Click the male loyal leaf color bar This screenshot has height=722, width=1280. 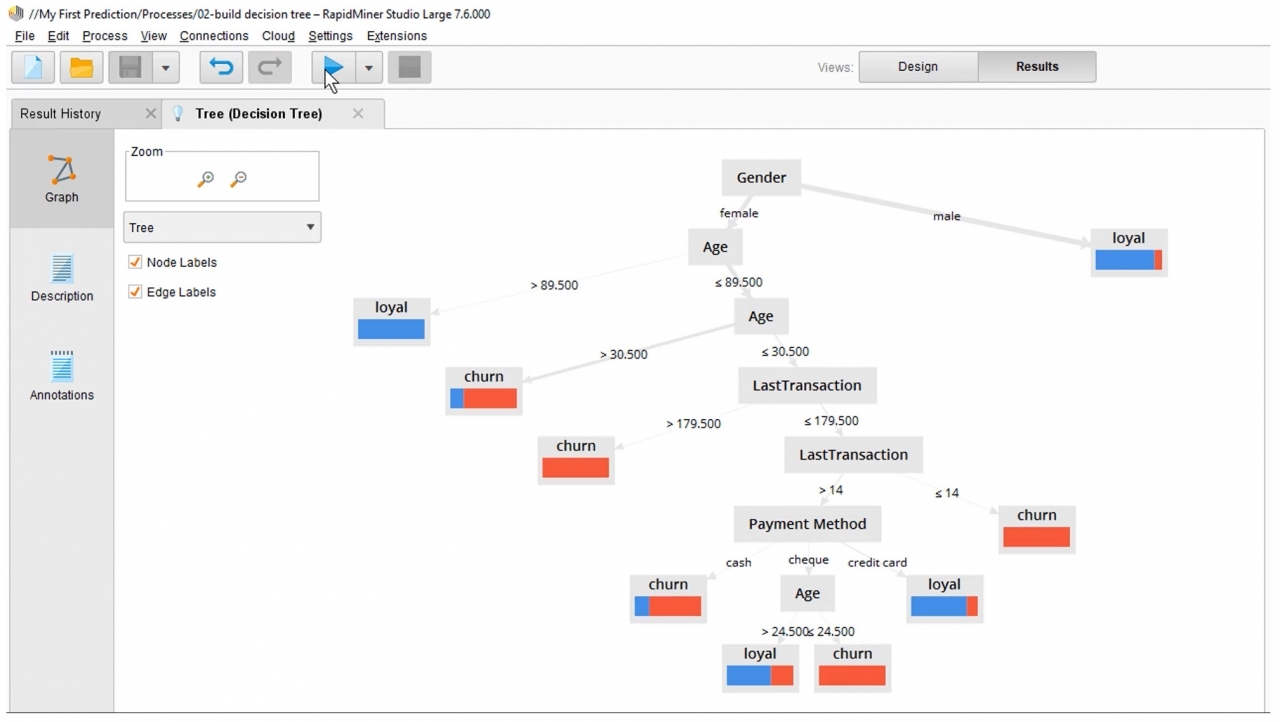click(x=1128, y=260)
